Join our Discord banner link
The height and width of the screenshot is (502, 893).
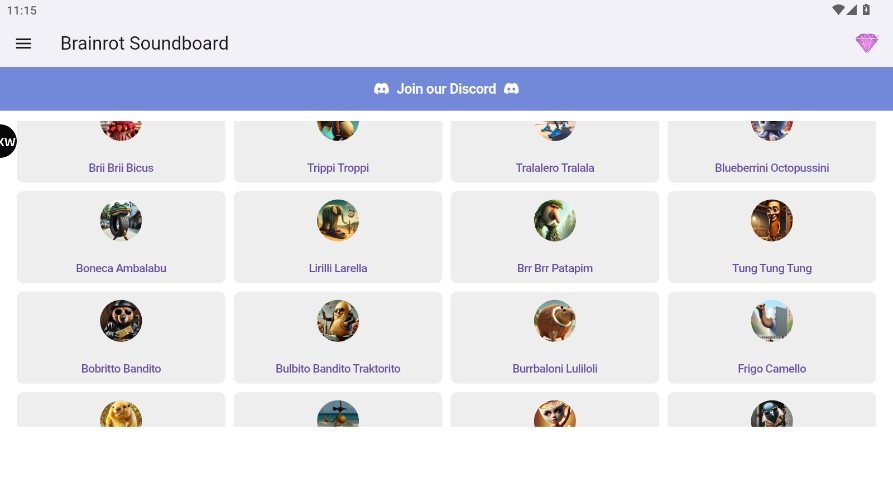(x=446, y=89)
